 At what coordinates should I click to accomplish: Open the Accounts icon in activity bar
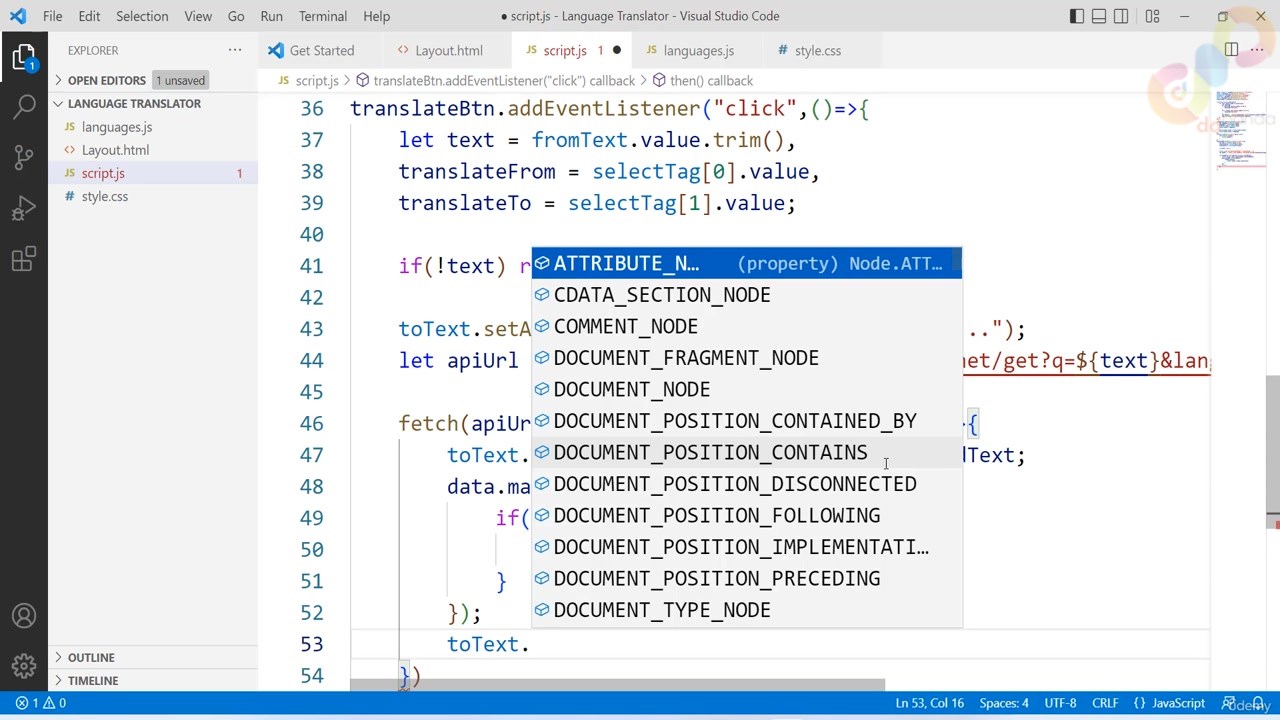(24, 616)
